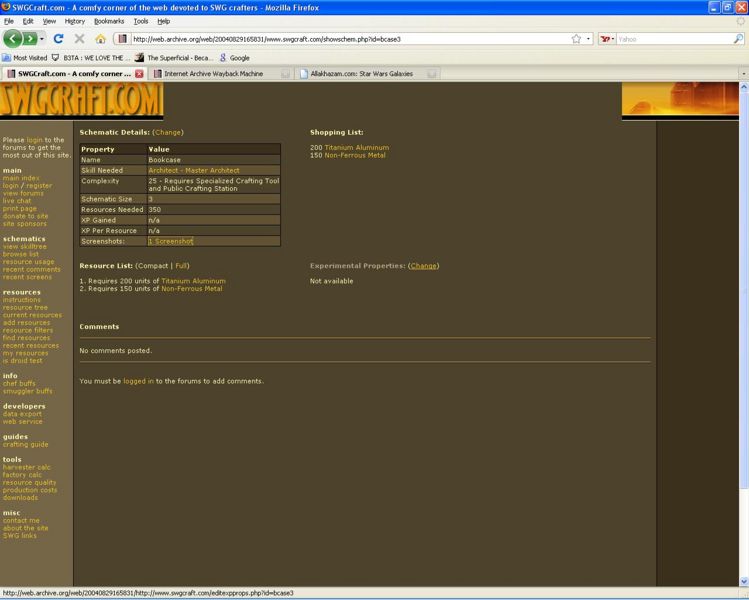Image resolution: width=749 pixels, height=600 pixels.
Task: Click the Stop loading X icon
Action: point(79,39)
